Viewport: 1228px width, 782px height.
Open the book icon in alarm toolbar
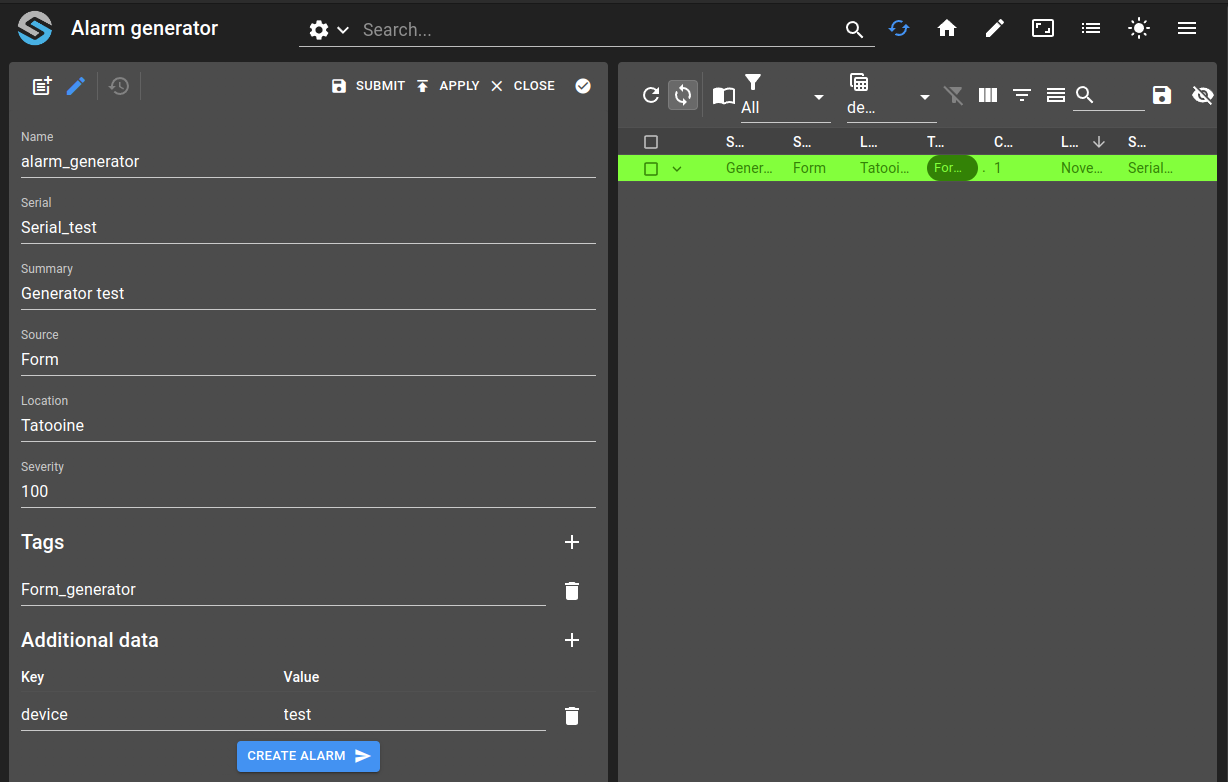tap(723, 96)
